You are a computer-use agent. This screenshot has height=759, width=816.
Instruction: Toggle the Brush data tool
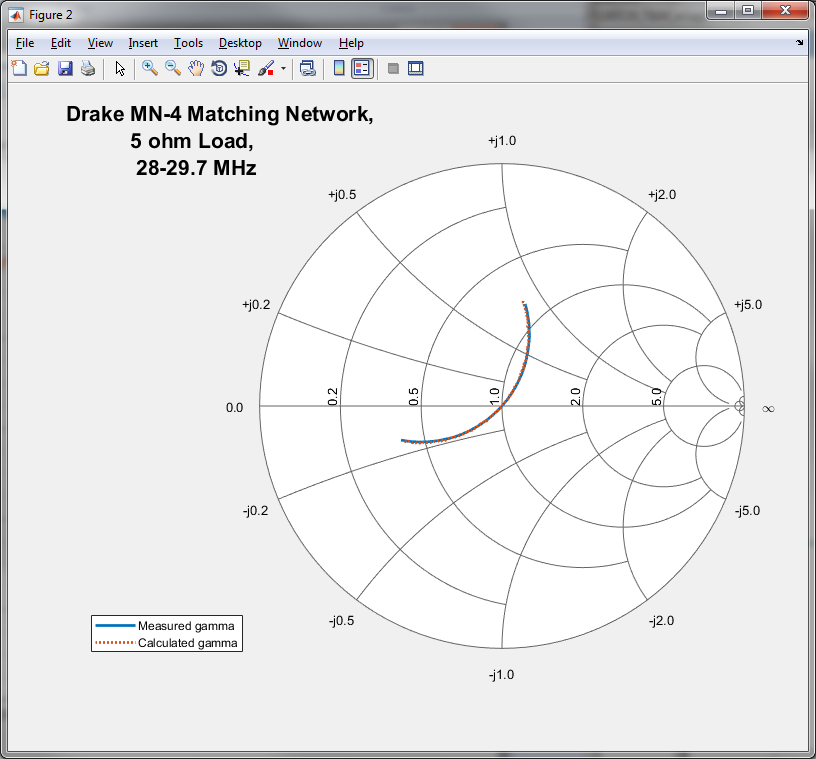pos(266,68)
